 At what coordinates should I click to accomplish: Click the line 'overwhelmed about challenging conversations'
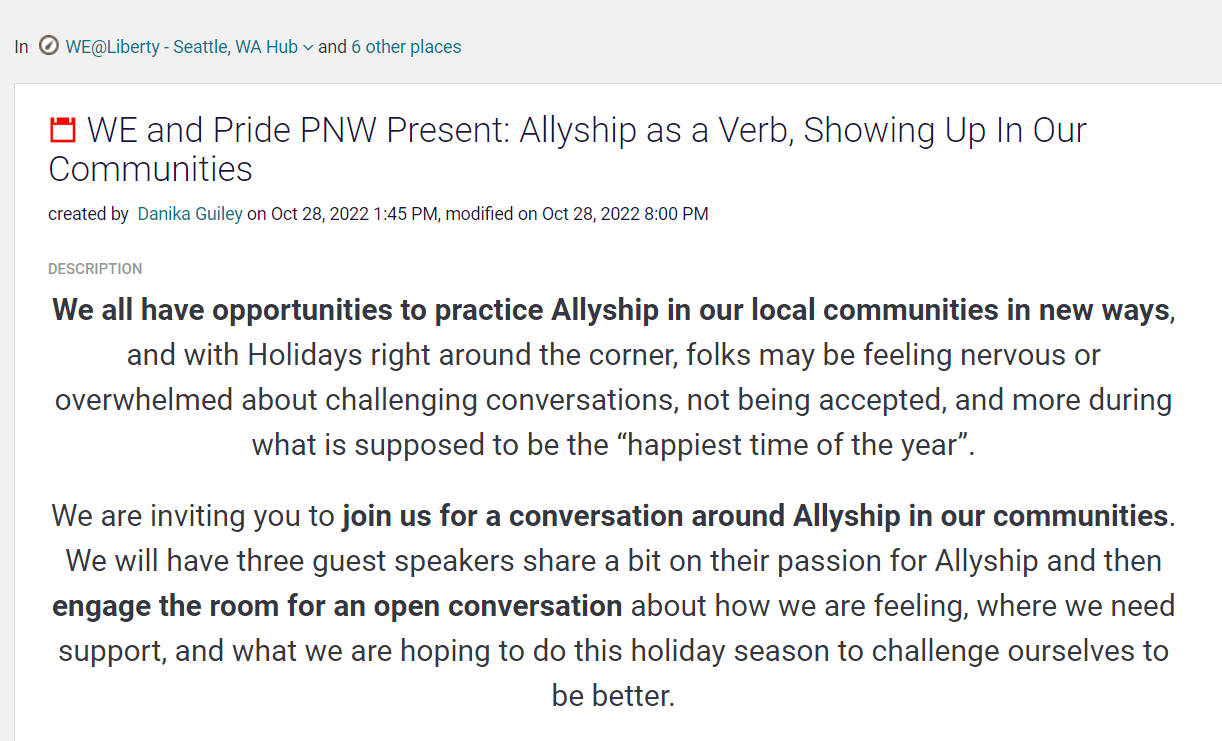pos(614,400)
